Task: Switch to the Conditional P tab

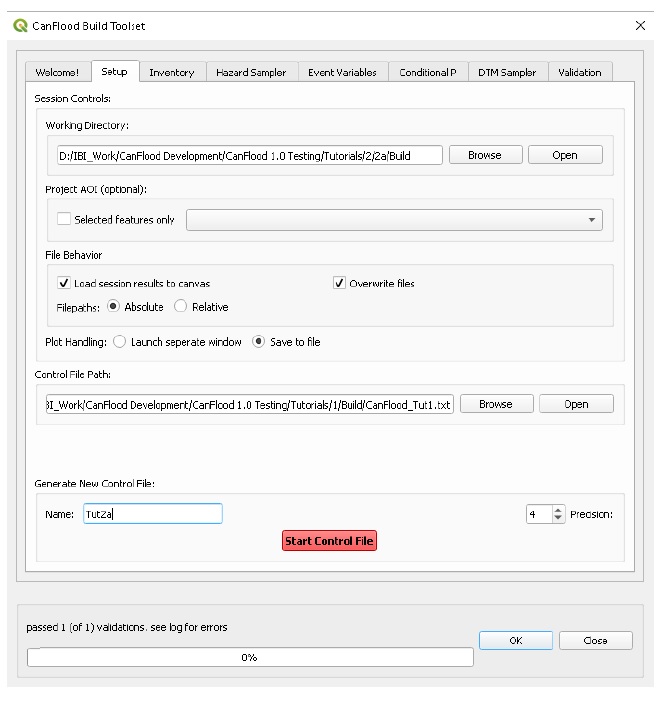Action: pyautogui.click(x=428, y=72)
